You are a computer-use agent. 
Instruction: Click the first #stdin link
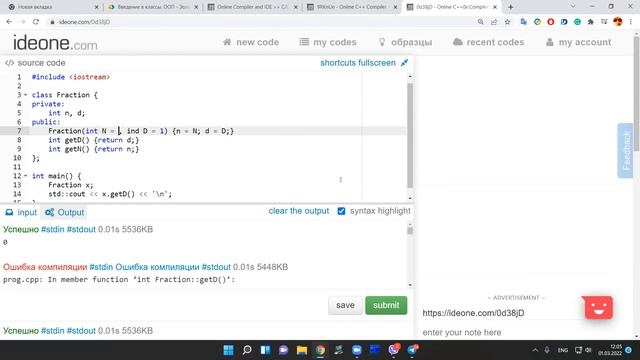click(53, 229)
